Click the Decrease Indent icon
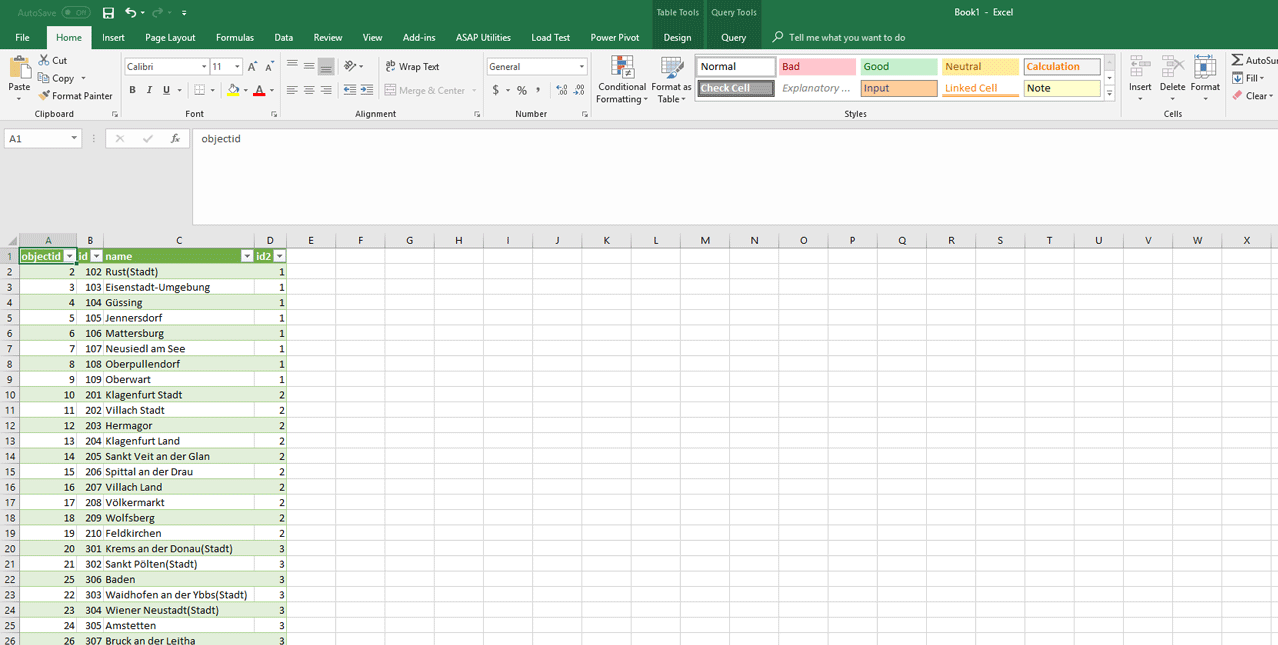The width and height of the screenshot is (1278, 645). pos(349,90)
